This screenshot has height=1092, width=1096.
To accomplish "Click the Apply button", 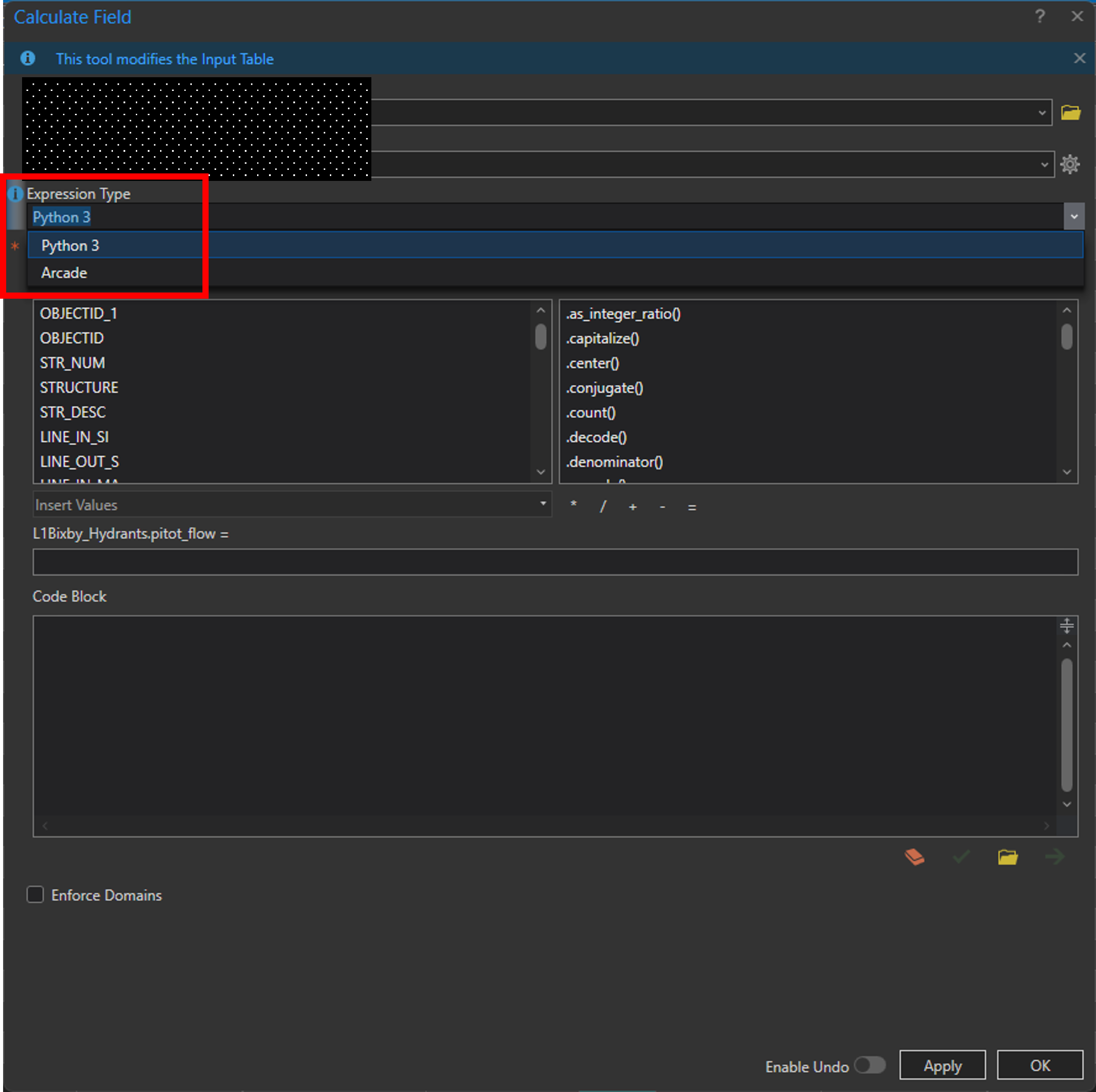I will (x=942, y=1066).
